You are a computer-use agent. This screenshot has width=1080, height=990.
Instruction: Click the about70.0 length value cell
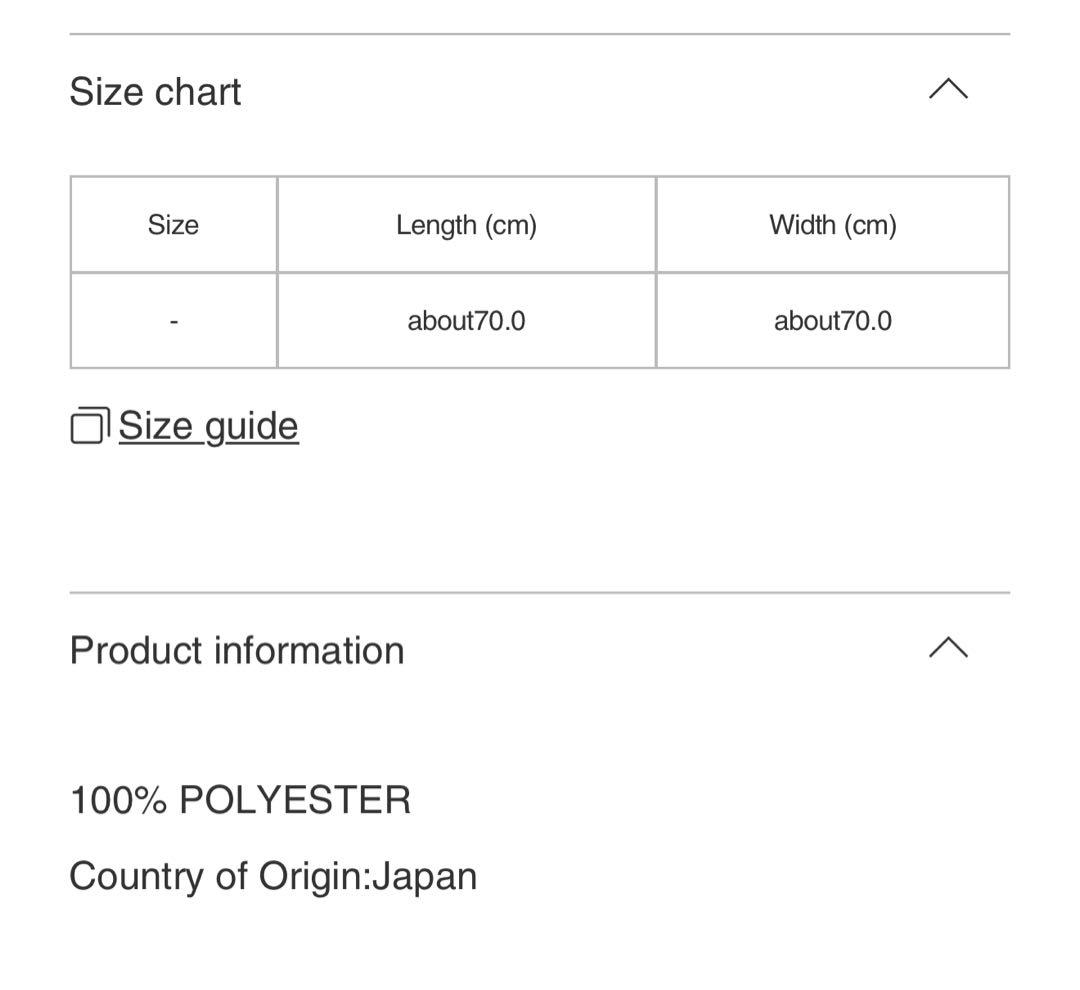click(466, 321)
